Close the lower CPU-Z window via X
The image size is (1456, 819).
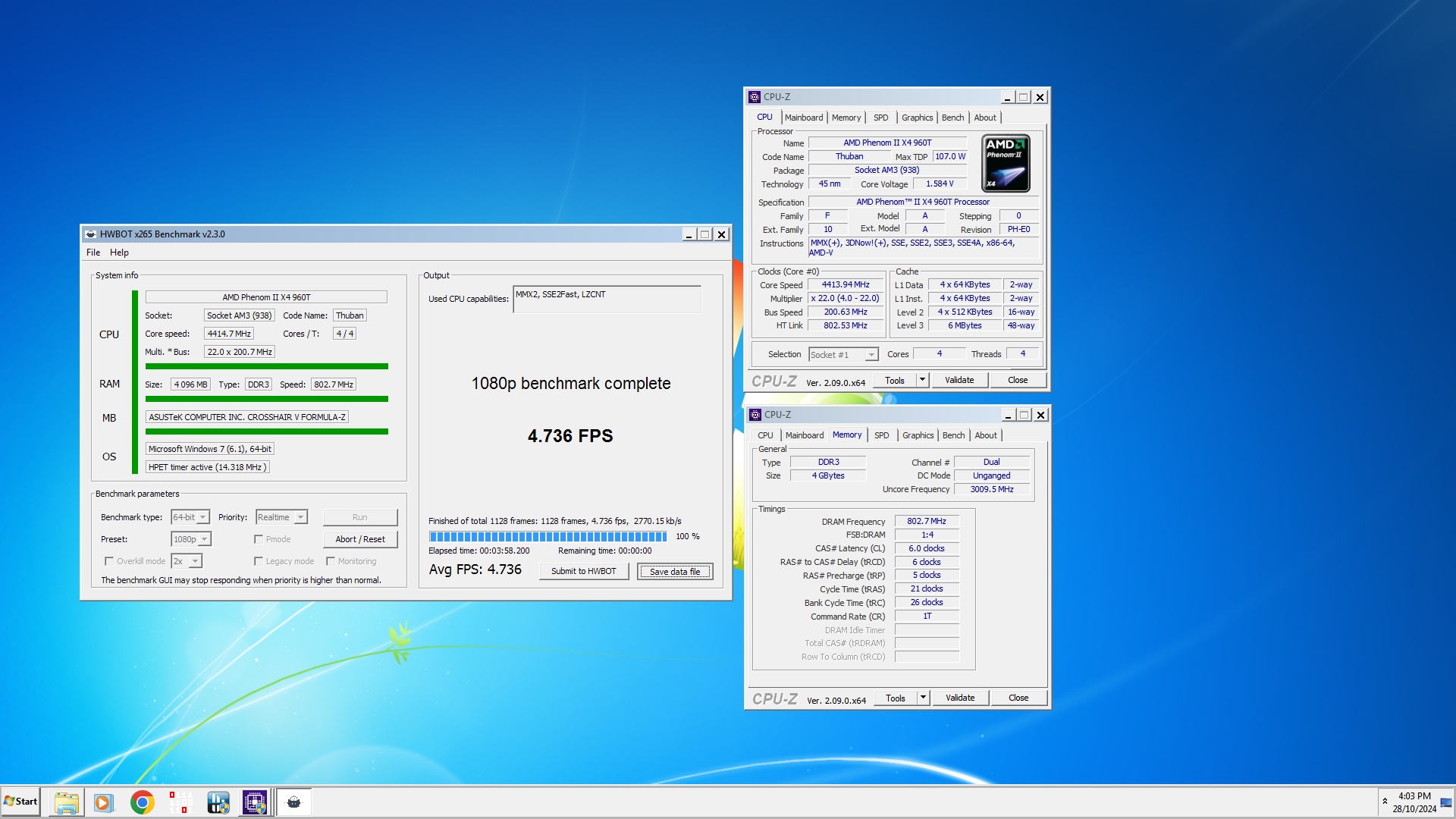pos(1041,415)
